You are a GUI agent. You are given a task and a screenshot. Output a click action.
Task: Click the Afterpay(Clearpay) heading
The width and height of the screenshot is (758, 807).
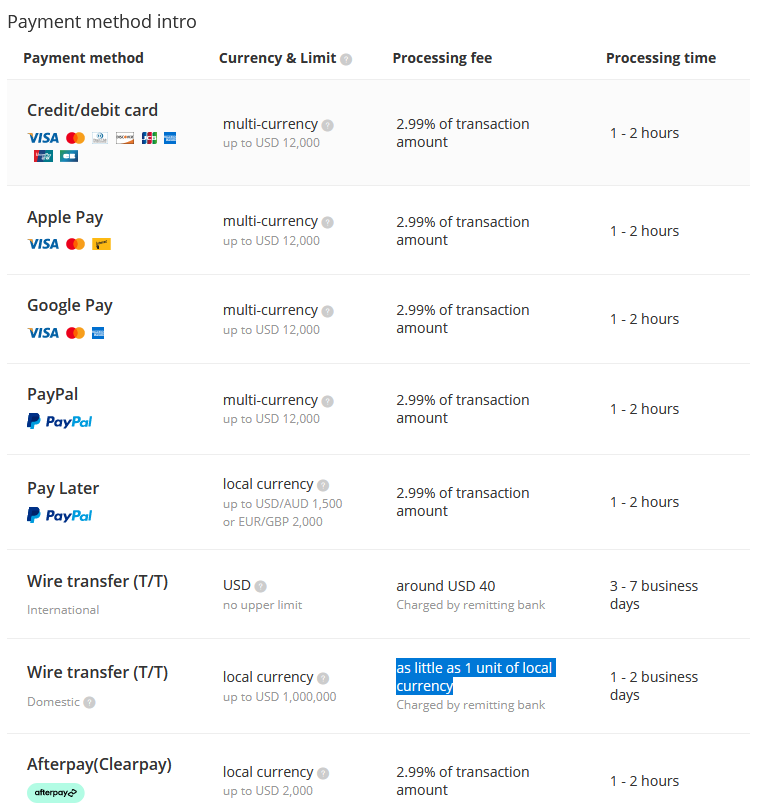(x=99, y=764)
